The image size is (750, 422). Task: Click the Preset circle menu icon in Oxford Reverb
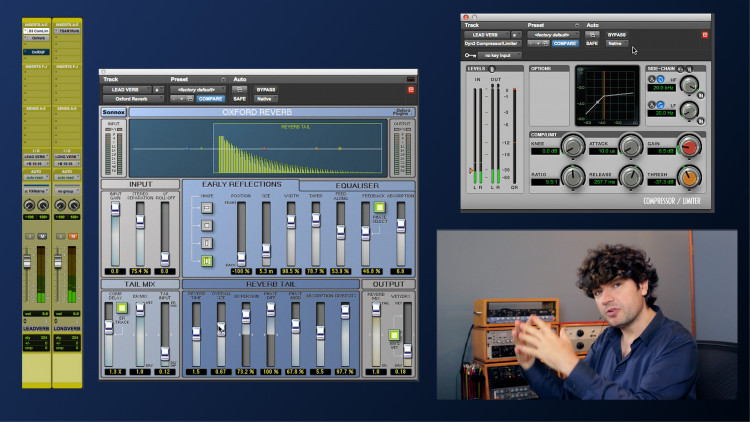pyautogui.click(x=223, y=79)
